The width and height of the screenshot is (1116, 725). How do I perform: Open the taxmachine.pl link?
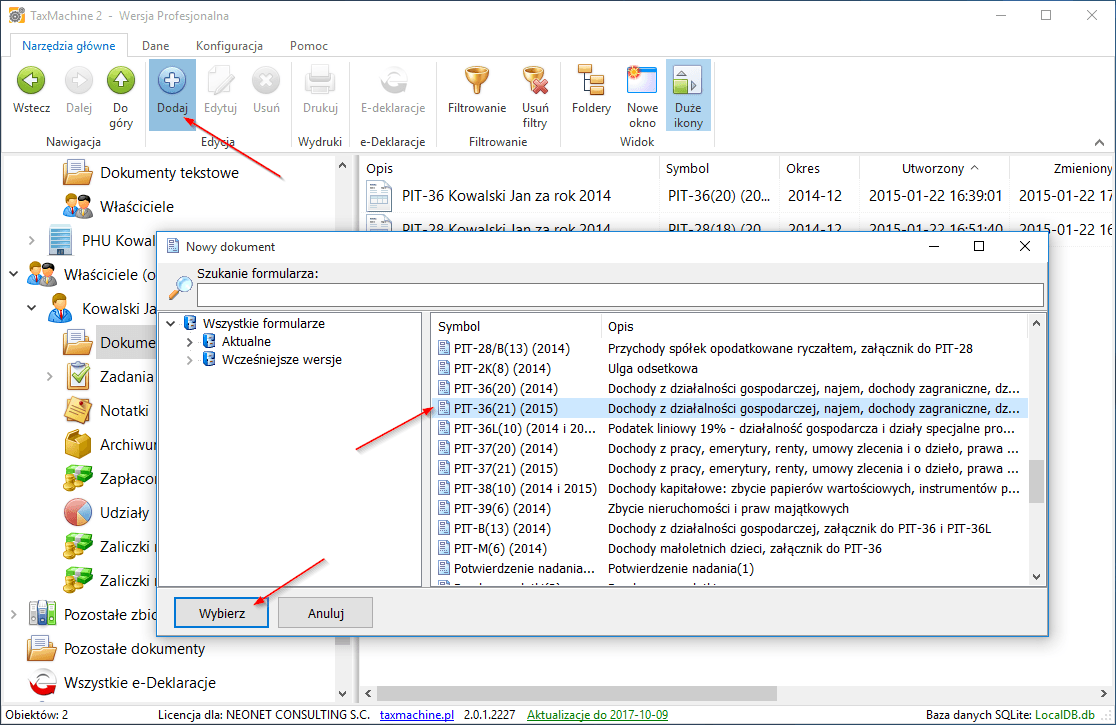[417, 715]
